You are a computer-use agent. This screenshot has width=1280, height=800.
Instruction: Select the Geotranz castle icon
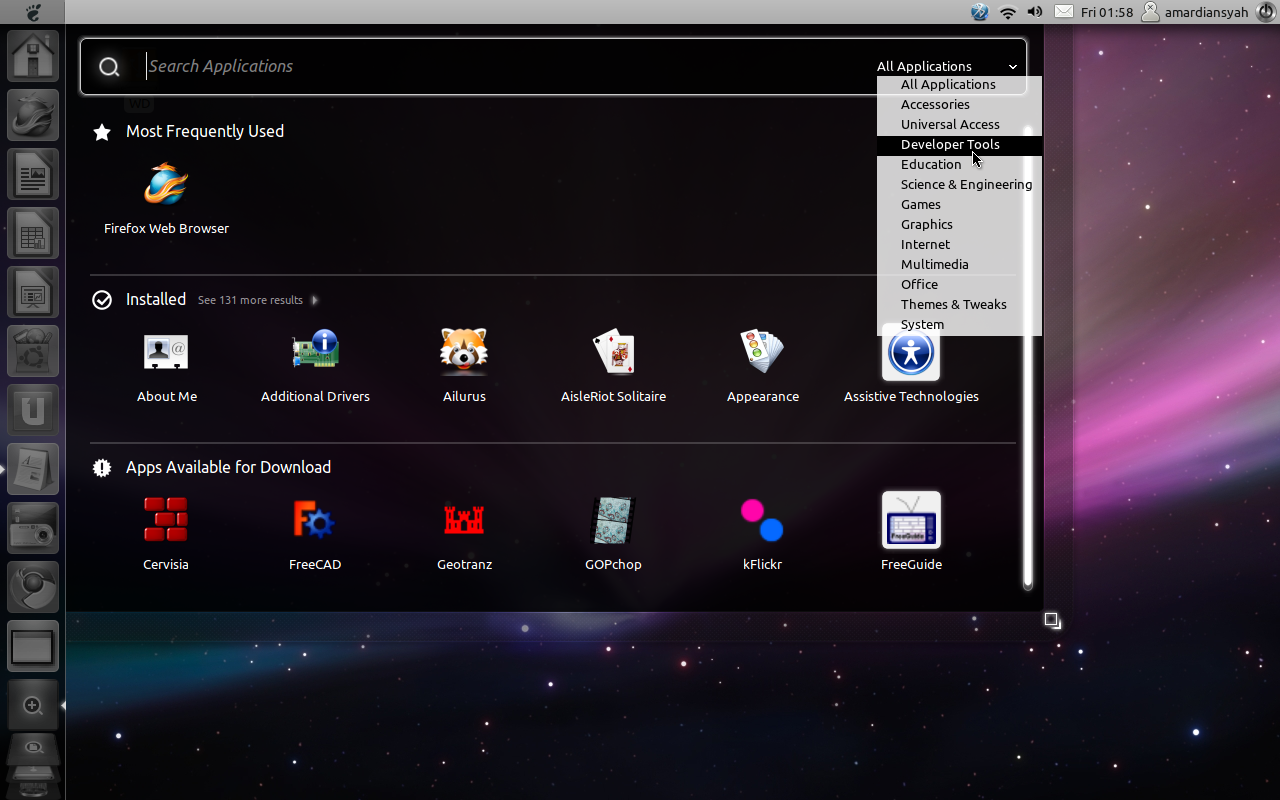(x=464, y=534)
